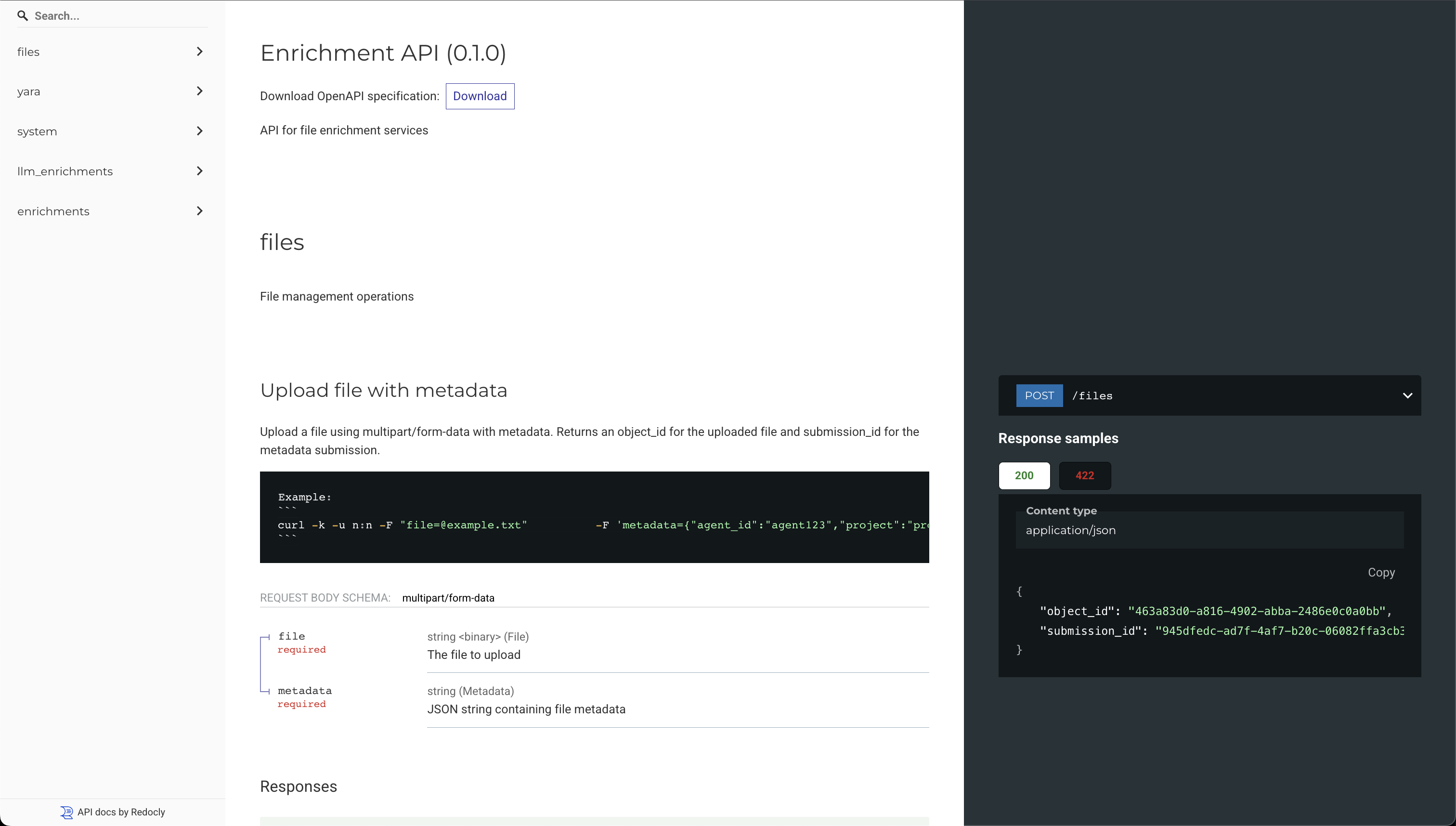Click the Redocly logo icon

[66, 813]
